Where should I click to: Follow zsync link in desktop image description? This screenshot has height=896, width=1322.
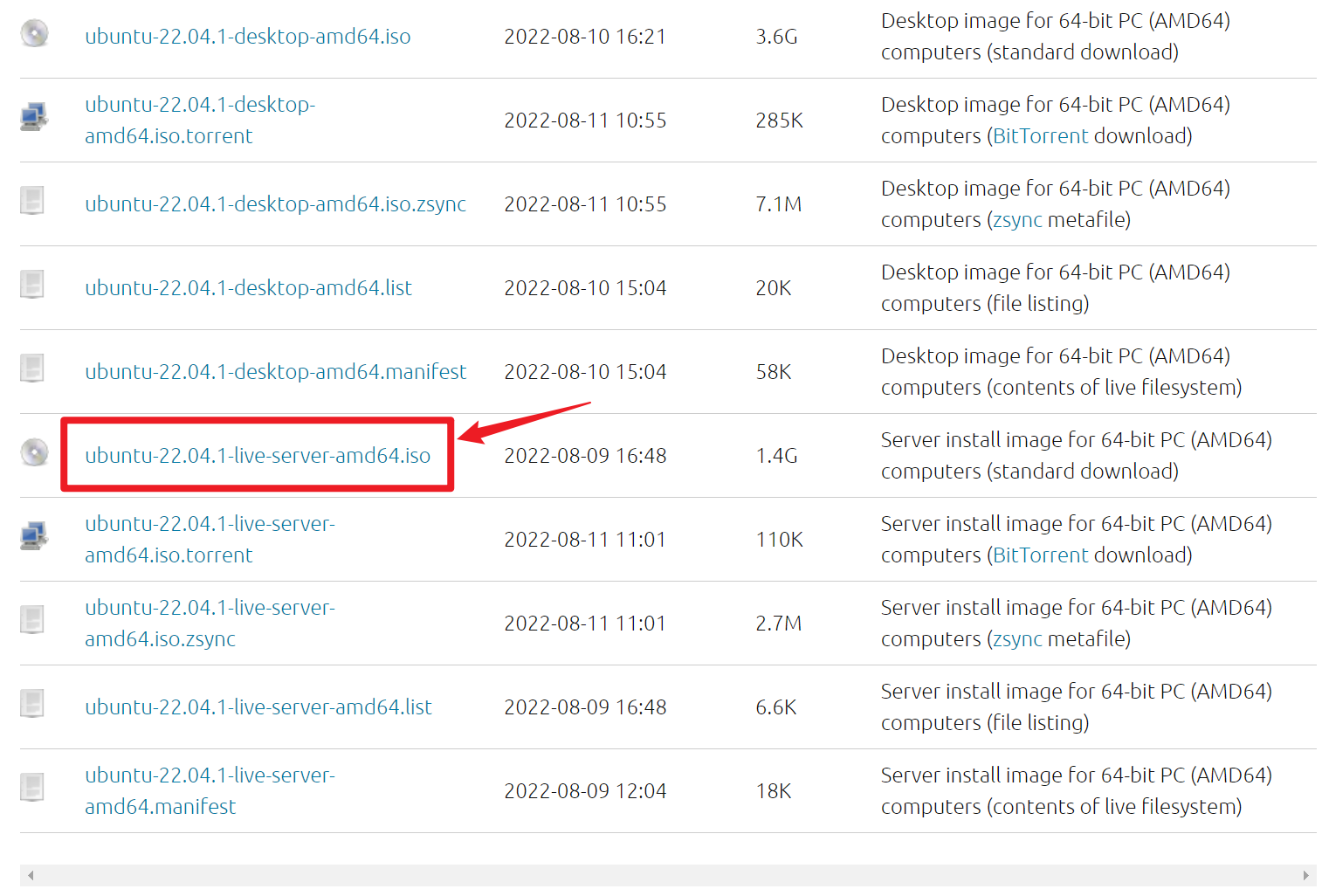tap(1017, 220)
